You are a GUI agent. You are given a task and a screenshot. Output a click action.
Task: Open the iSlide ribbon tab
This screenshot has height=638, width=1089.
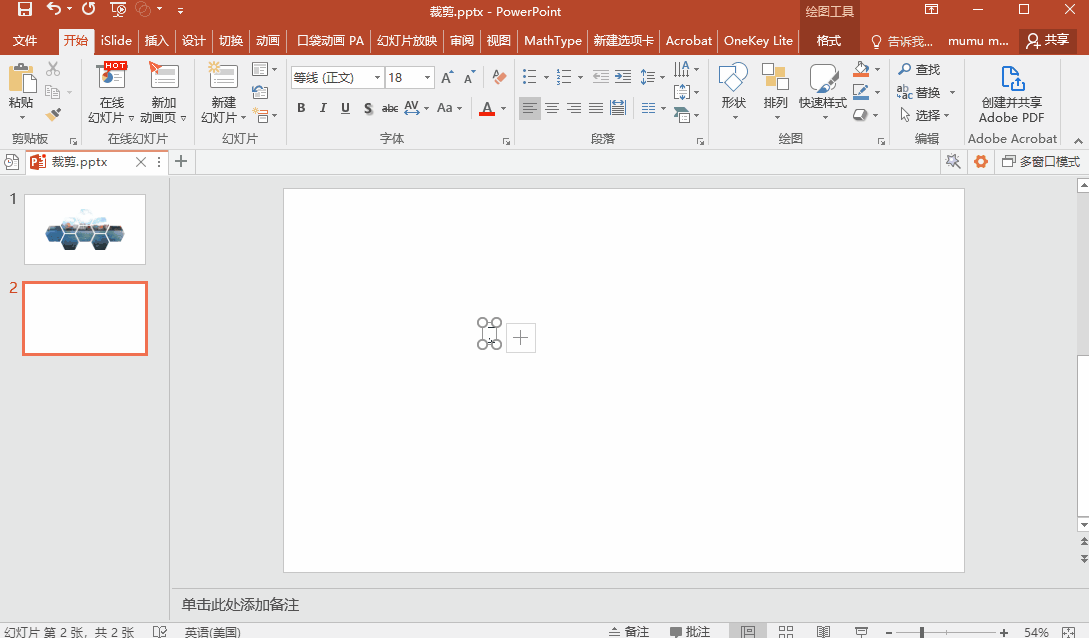[x=116, y=41]
